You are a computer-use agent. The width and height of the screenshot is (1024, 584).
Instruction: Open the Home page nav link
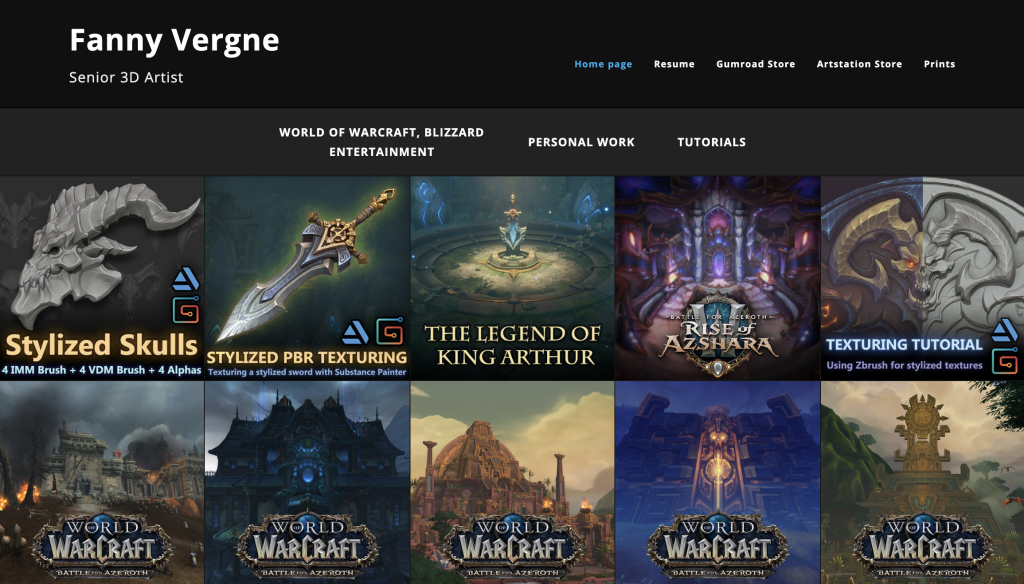[603, 64]
